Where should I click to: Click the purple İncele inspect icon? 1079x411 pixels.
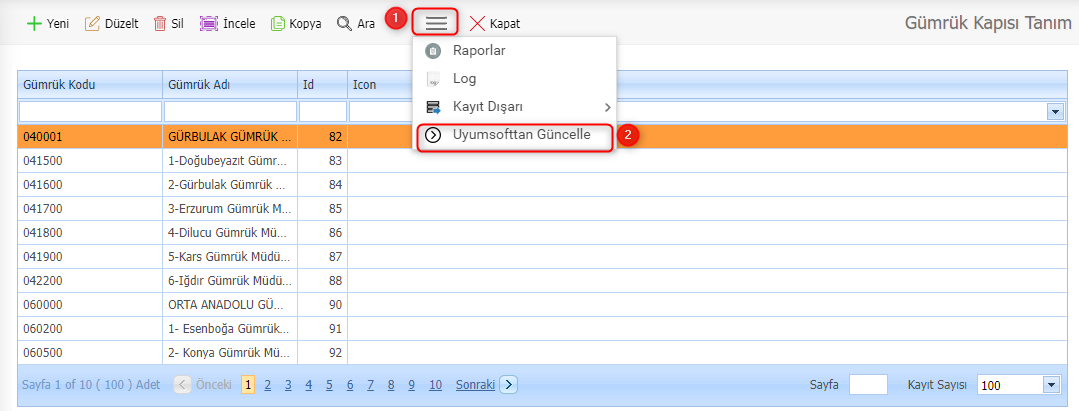(208, 23)
